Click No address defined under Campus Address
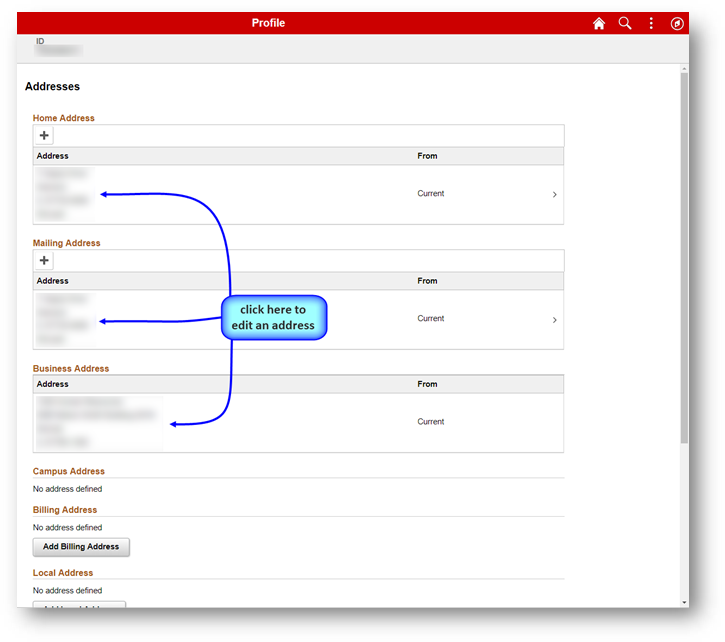Image resolution: width=725 pixels, height=642 pixels. (x=67, y=489)
